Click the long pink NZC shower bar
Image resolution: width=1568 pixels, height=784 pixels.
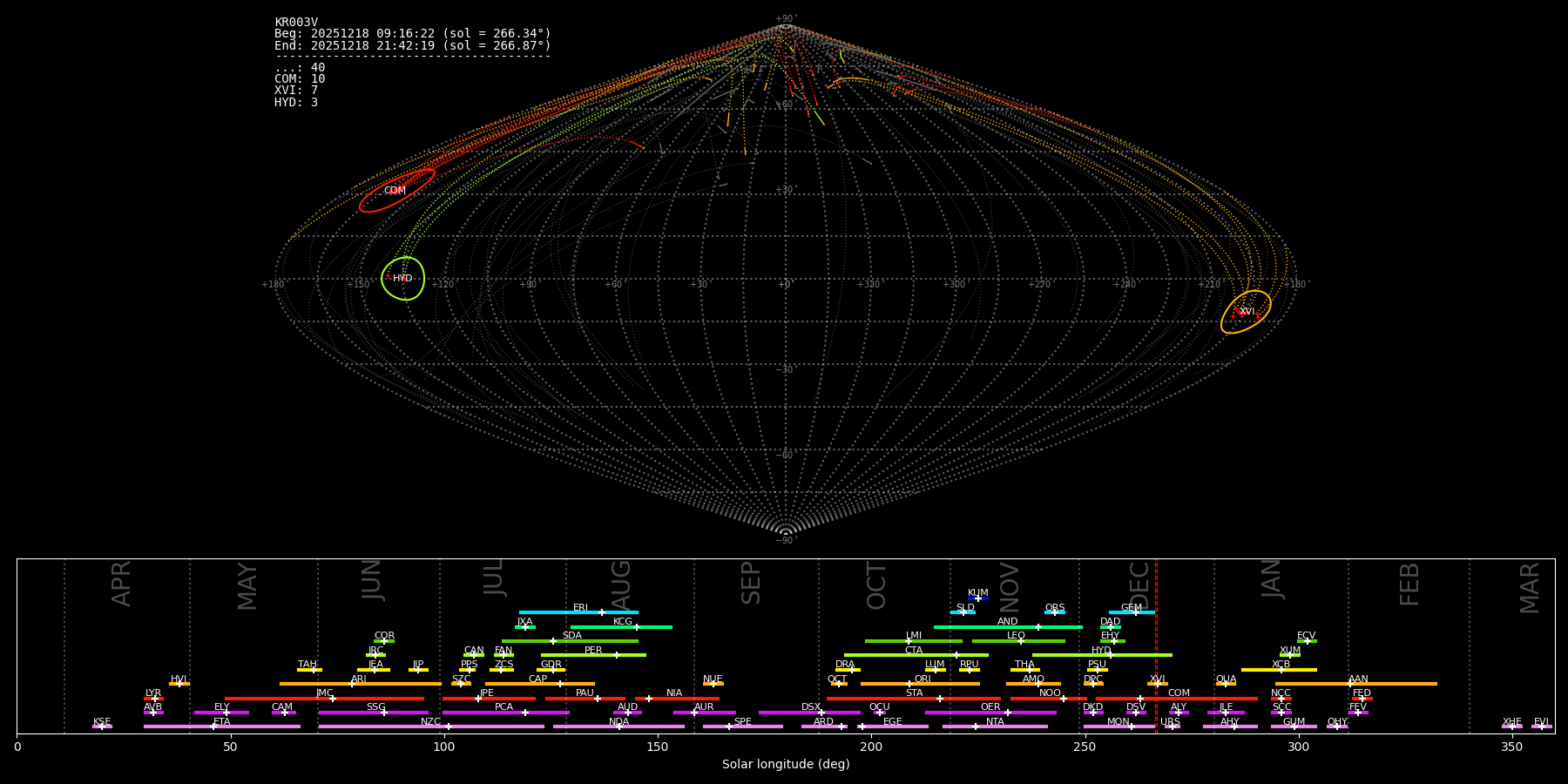click(x=431, y=727)
